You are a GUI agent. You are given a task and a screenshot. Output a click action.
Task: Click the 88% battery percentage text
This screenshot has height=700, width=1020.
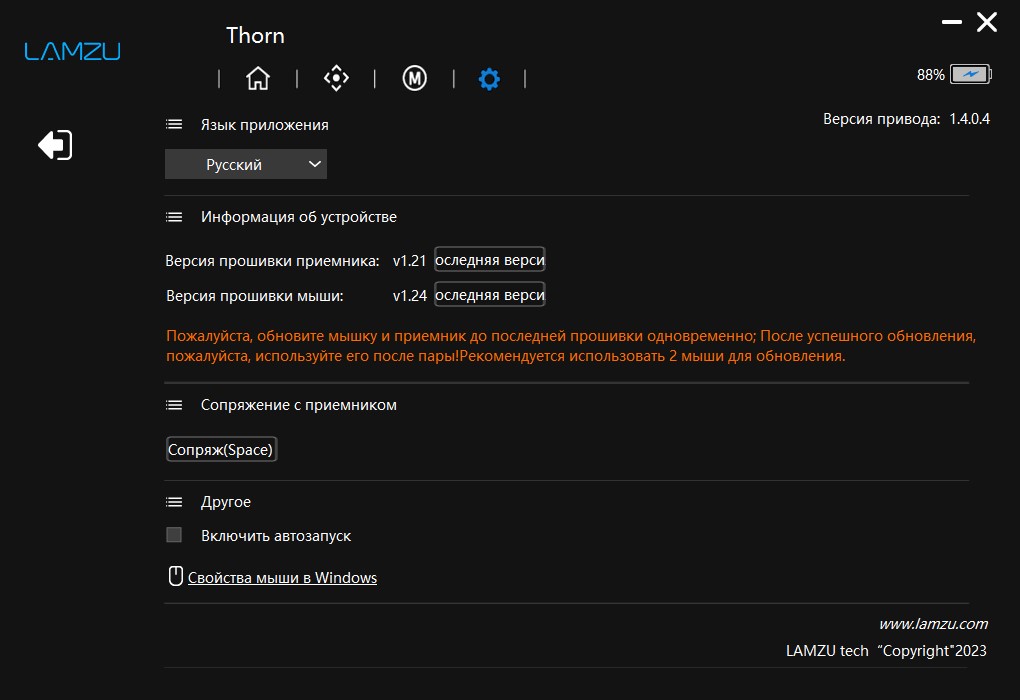click(x=930, y=75)
